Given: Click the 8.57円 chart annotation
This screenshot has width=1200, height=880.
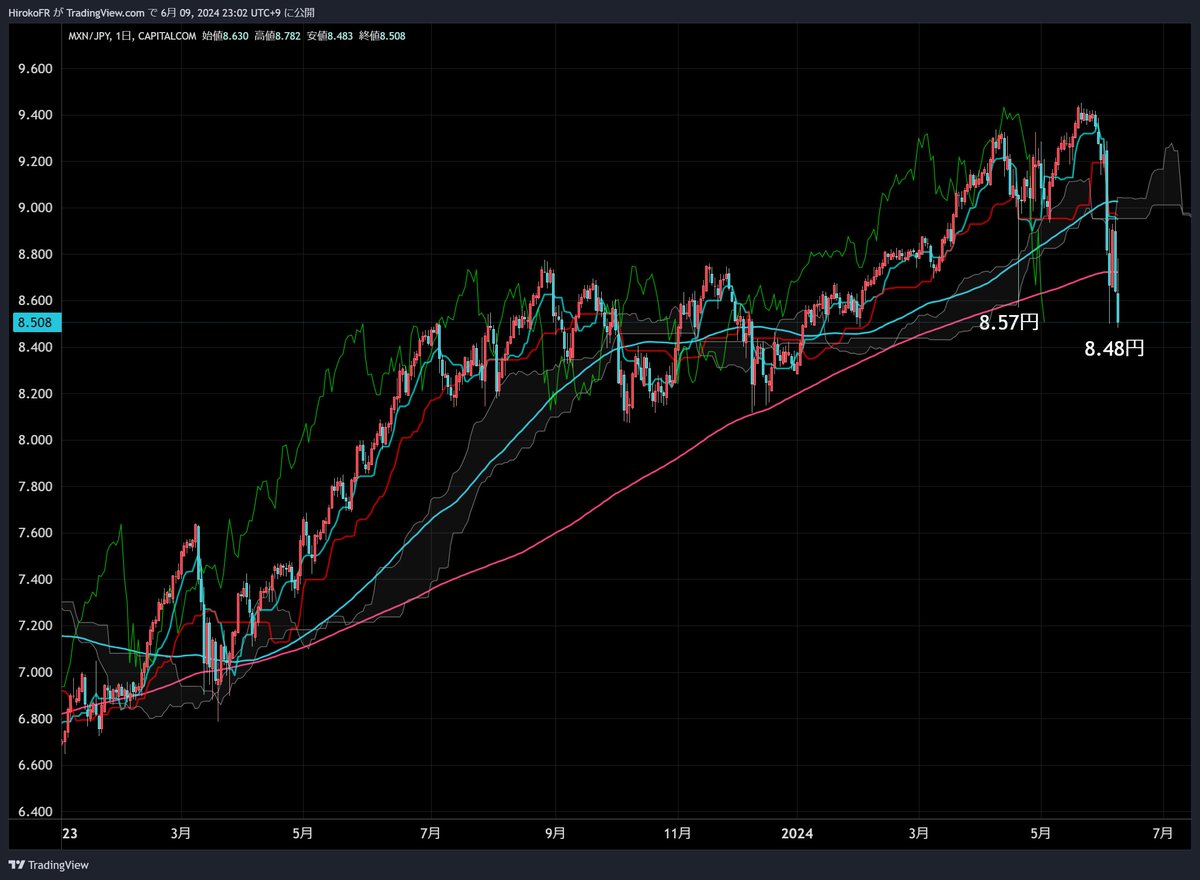Looking at the screenshot, I should (1008, 323).
